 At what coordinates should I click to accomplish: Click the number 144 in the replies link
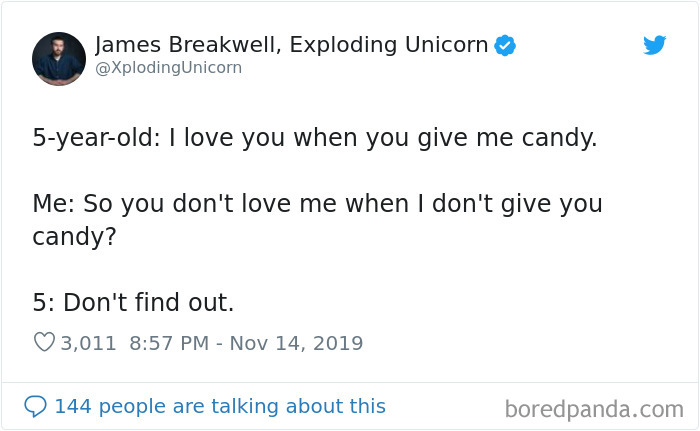[73, 406]
